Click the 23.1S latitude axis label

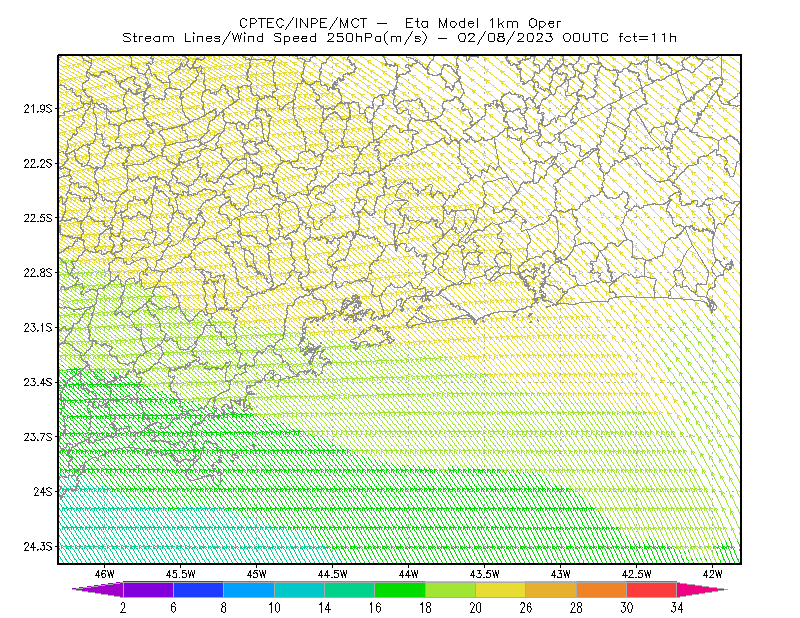tap(38, 327)
